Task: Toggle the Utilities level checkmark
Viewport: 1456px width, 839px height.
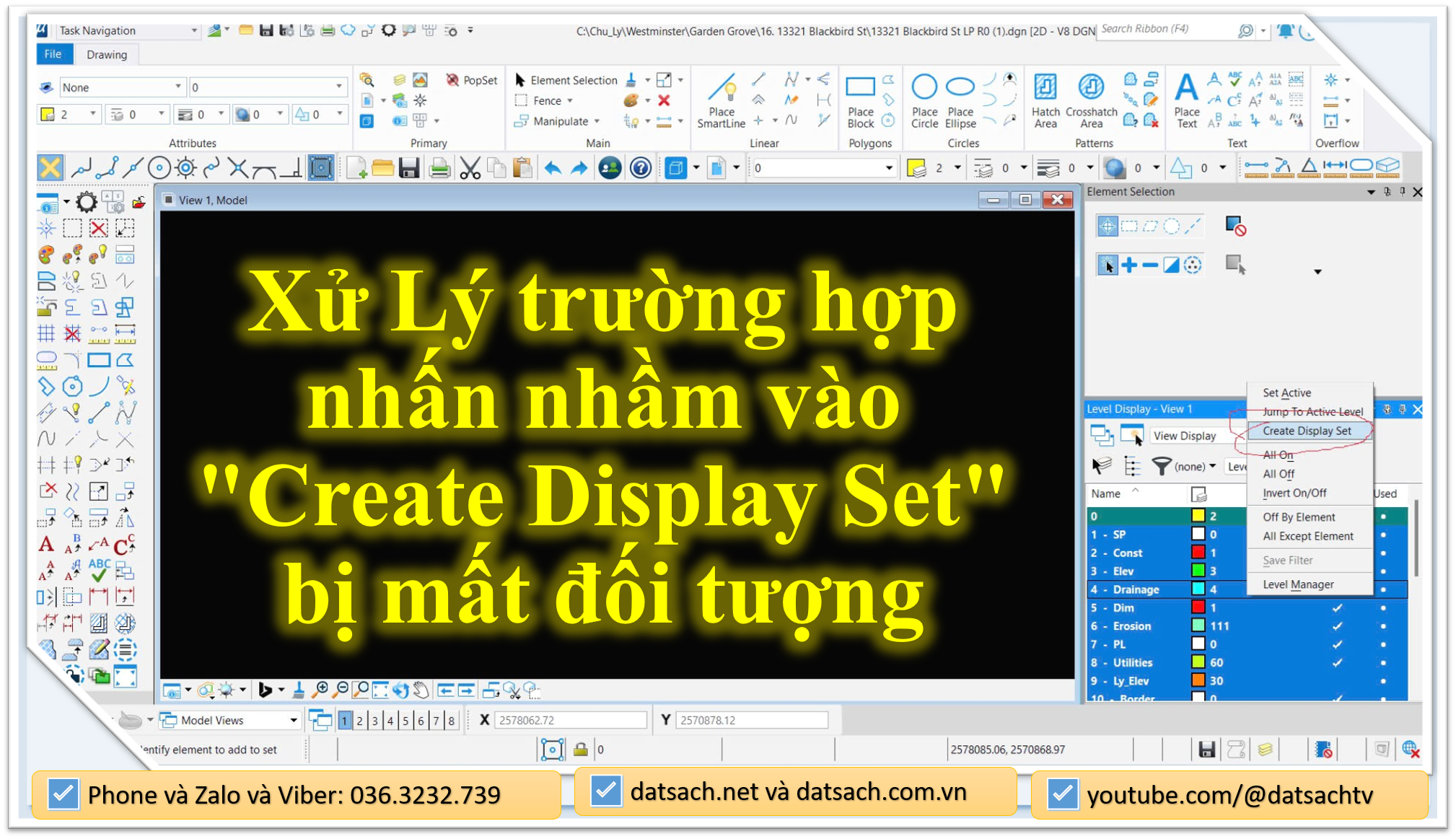Action: pos(1337,662)
